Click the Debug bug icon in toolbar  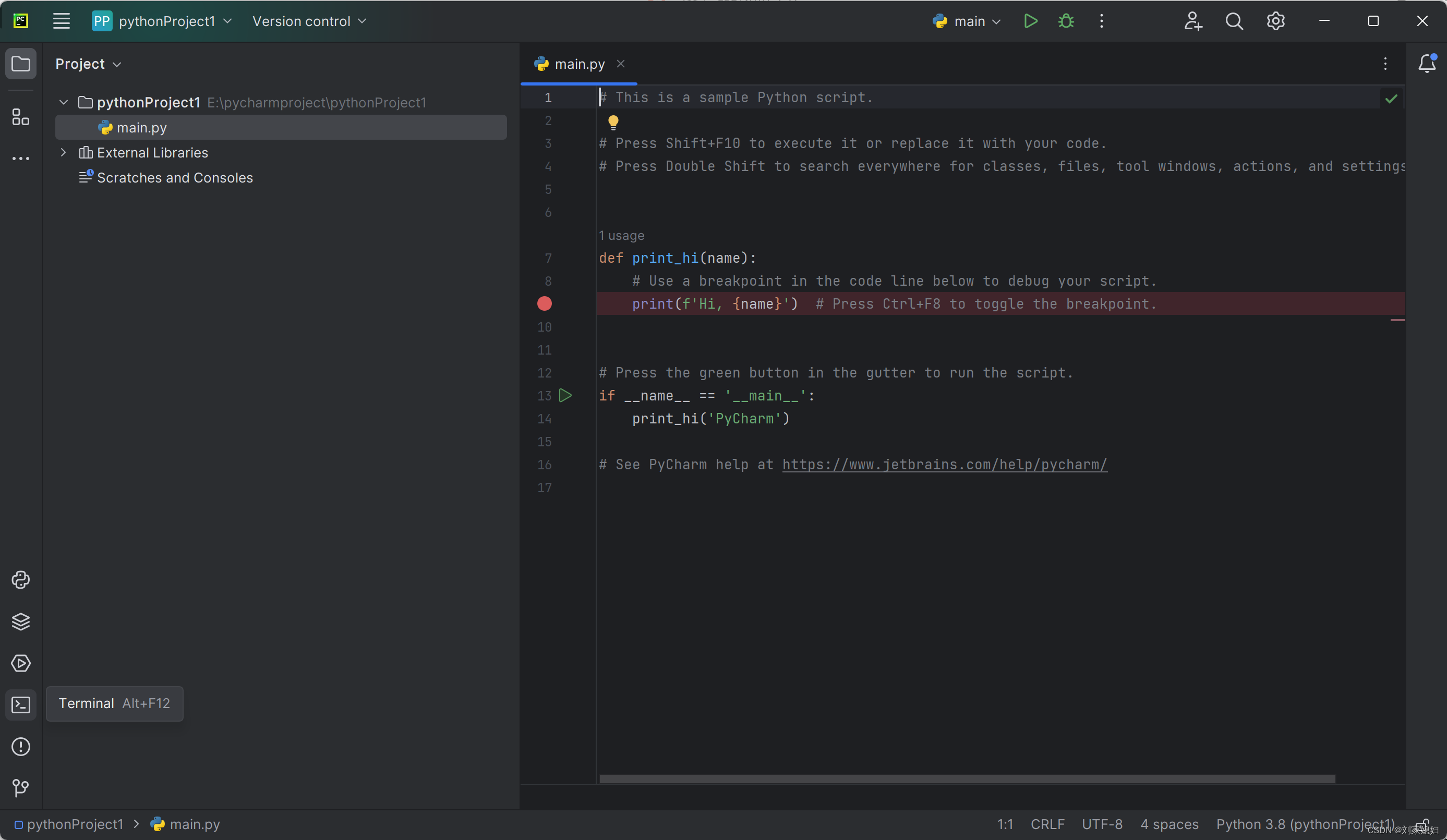coord(1066,21)
